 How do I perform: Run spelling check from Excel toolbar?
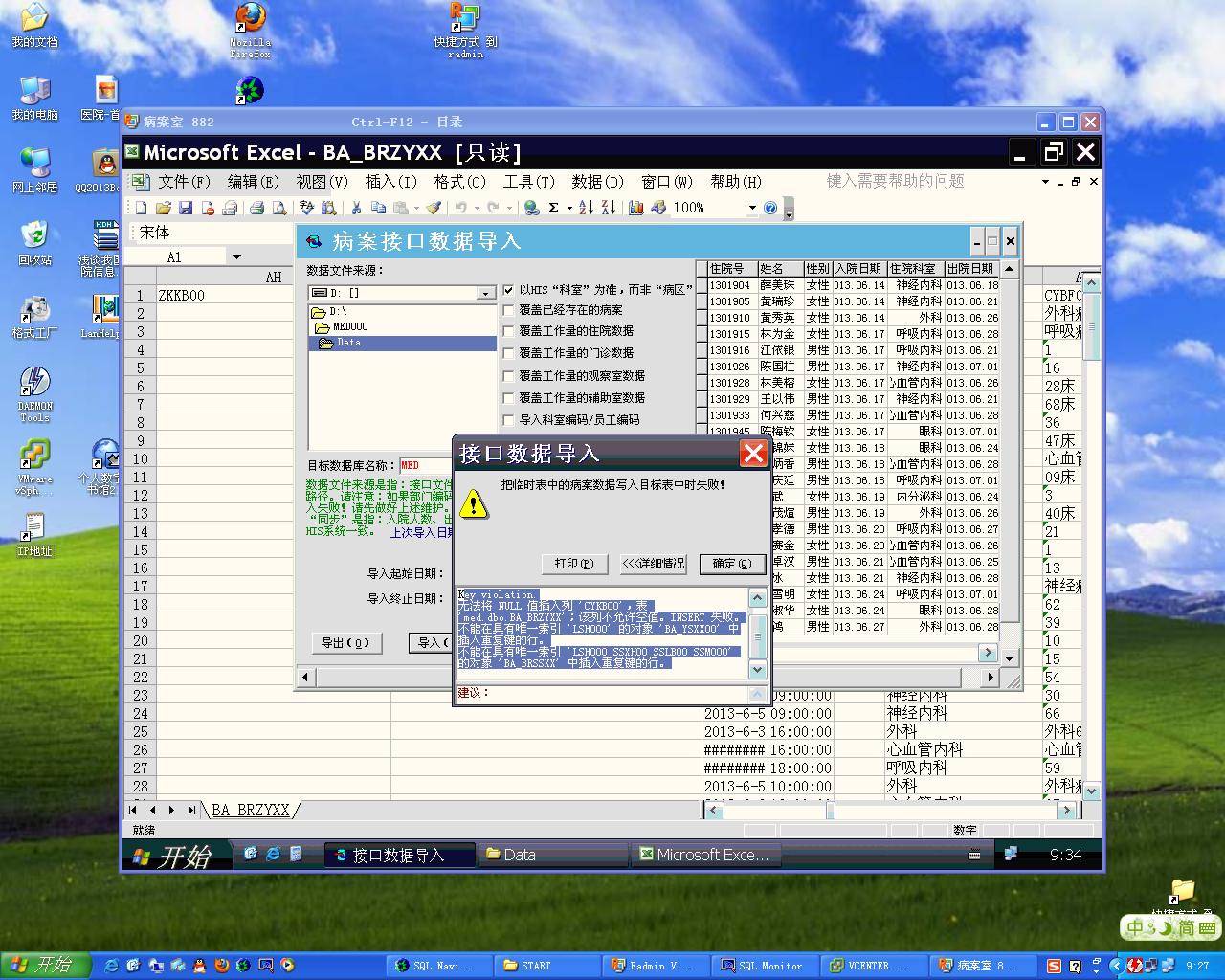pos(307,208)
